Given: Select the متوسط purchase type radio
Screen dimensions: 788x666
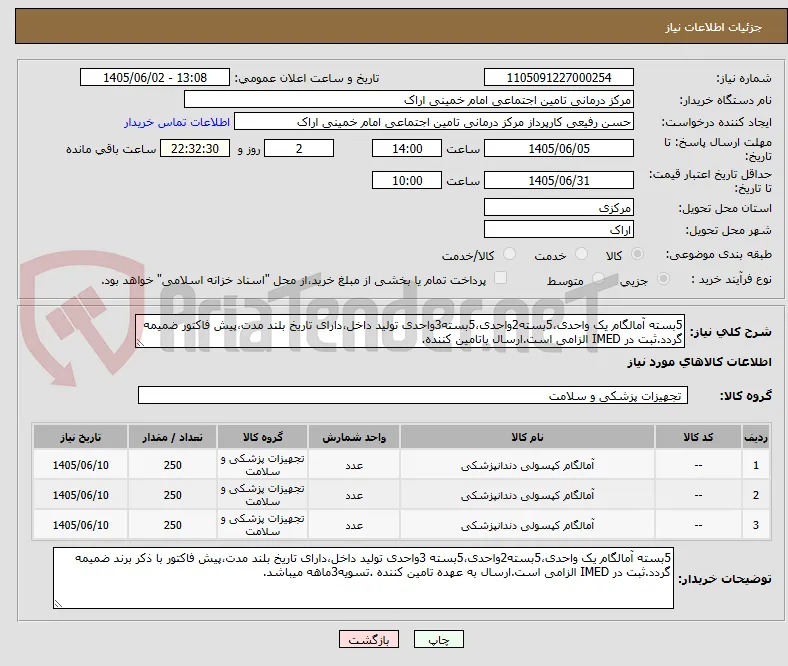Looking at the screenshot, I should coord(598,278).
